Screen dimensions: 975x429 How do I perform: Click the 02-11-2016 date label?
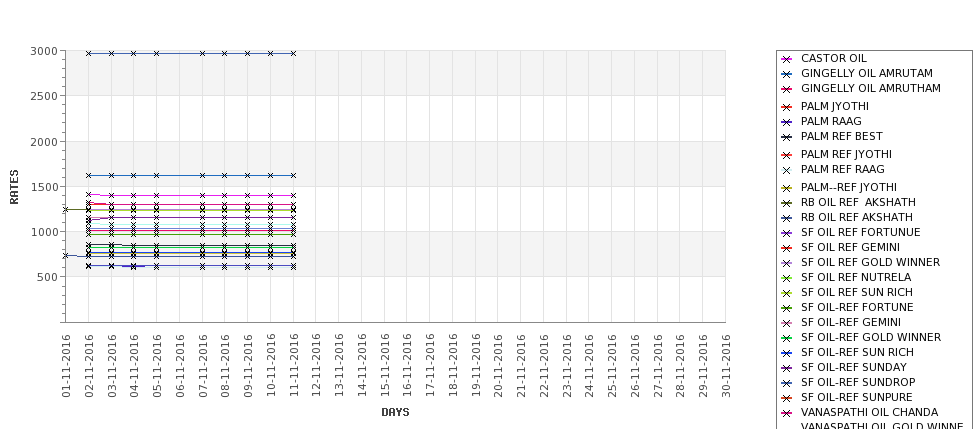click(88, 366)
